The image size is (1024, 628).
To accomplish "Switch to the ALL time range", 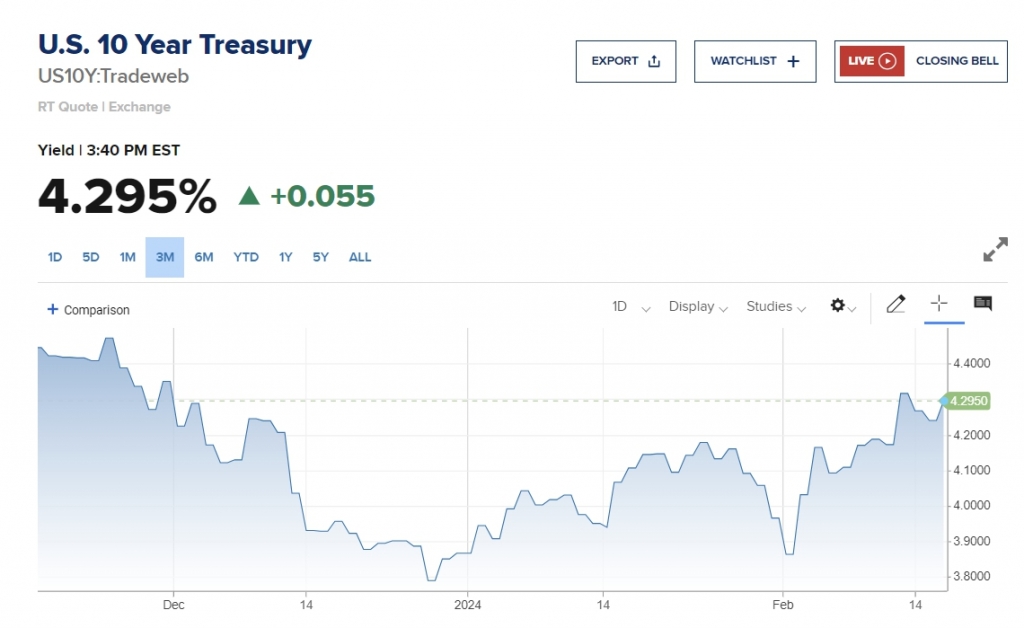I will click(360, 257).
